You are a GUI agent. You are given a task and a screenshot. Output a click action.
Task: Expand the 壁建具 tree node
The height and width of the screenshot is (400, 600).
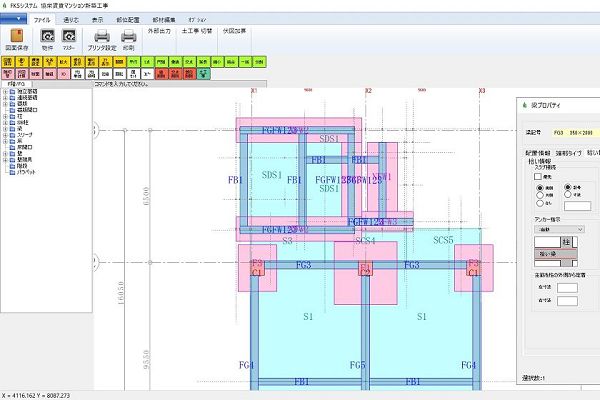(x=5, y=160)
